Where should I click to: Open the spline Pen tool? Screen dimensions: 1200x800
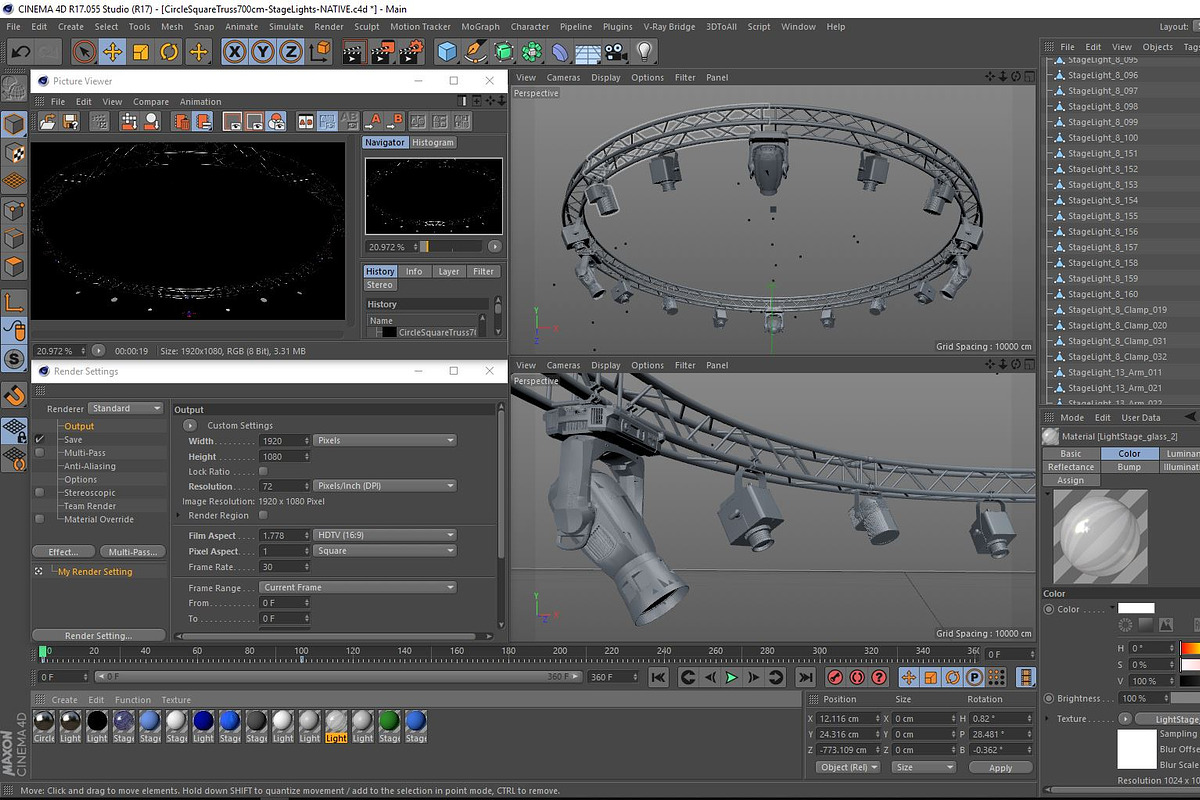click(476, 51)
